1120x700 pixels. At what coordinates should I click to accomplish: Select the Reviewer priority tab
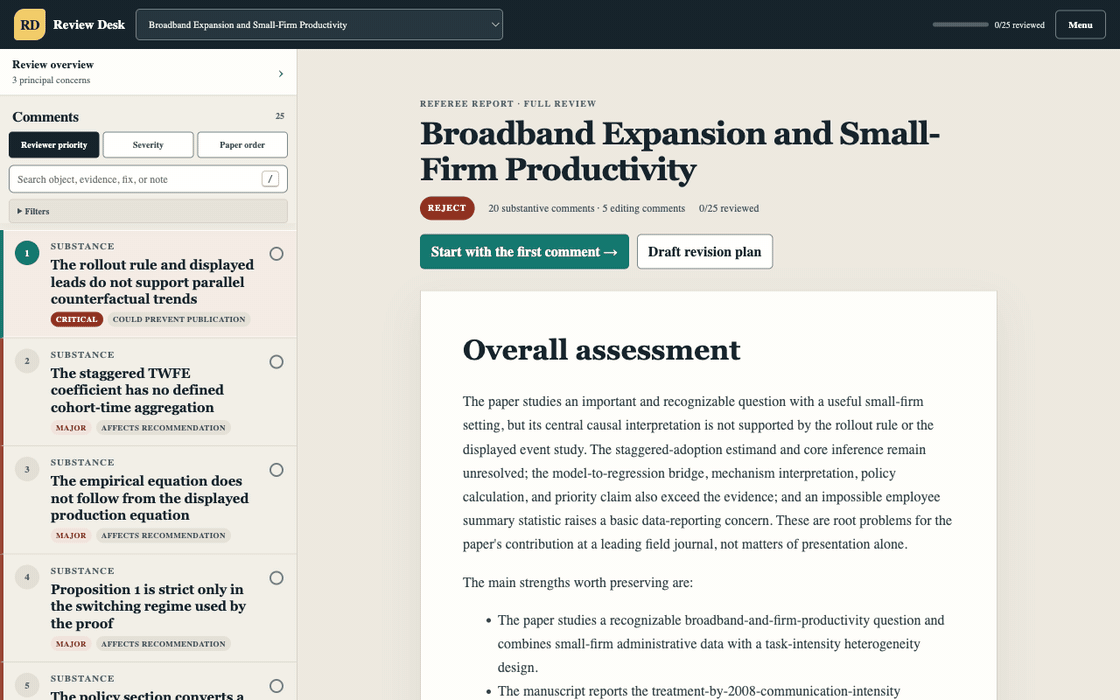click(x=54, y=145)
